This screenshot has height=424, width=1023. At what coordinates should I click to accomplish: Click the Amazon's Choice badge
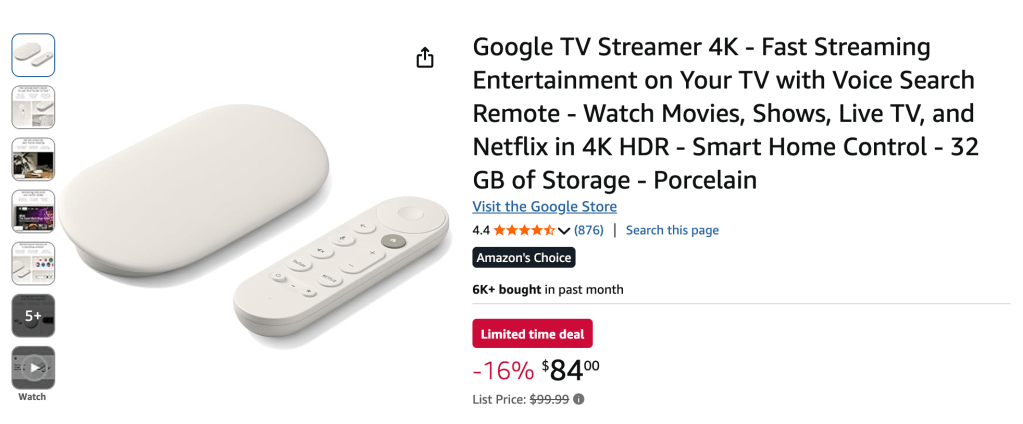point(523,258)
